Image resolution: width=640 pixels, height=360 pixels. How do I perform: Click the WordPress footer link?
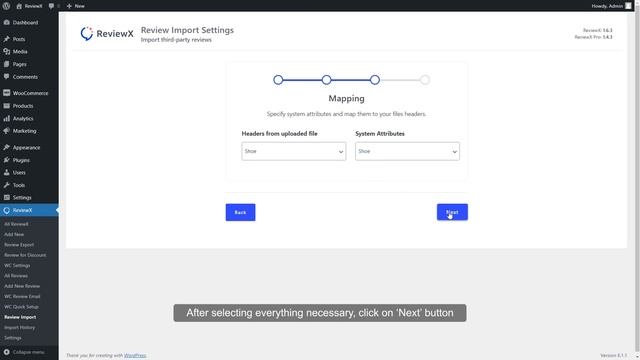pos(135,356)
